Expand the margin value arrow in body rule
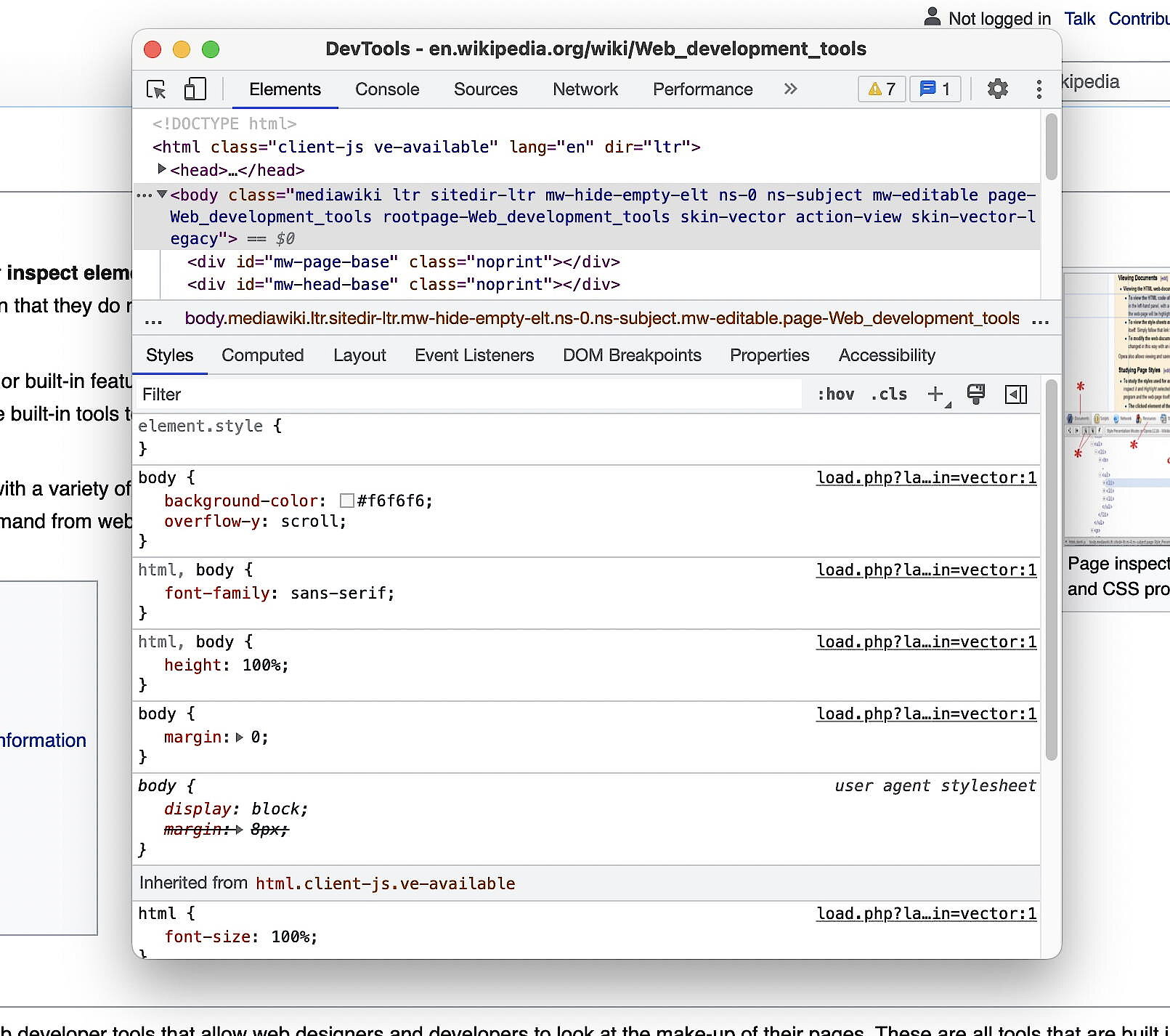This screenshot has height=1036, width=1170. tap(240, 737)
